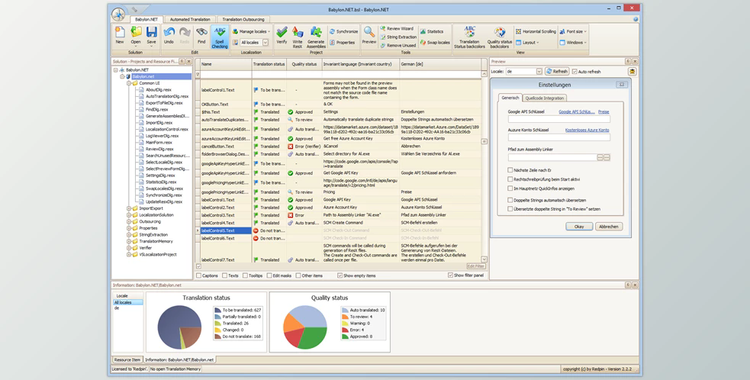This screenshot has width=750, height=380.
Task: Click the help icon at ribbon's right
Action: click(636, 20)
